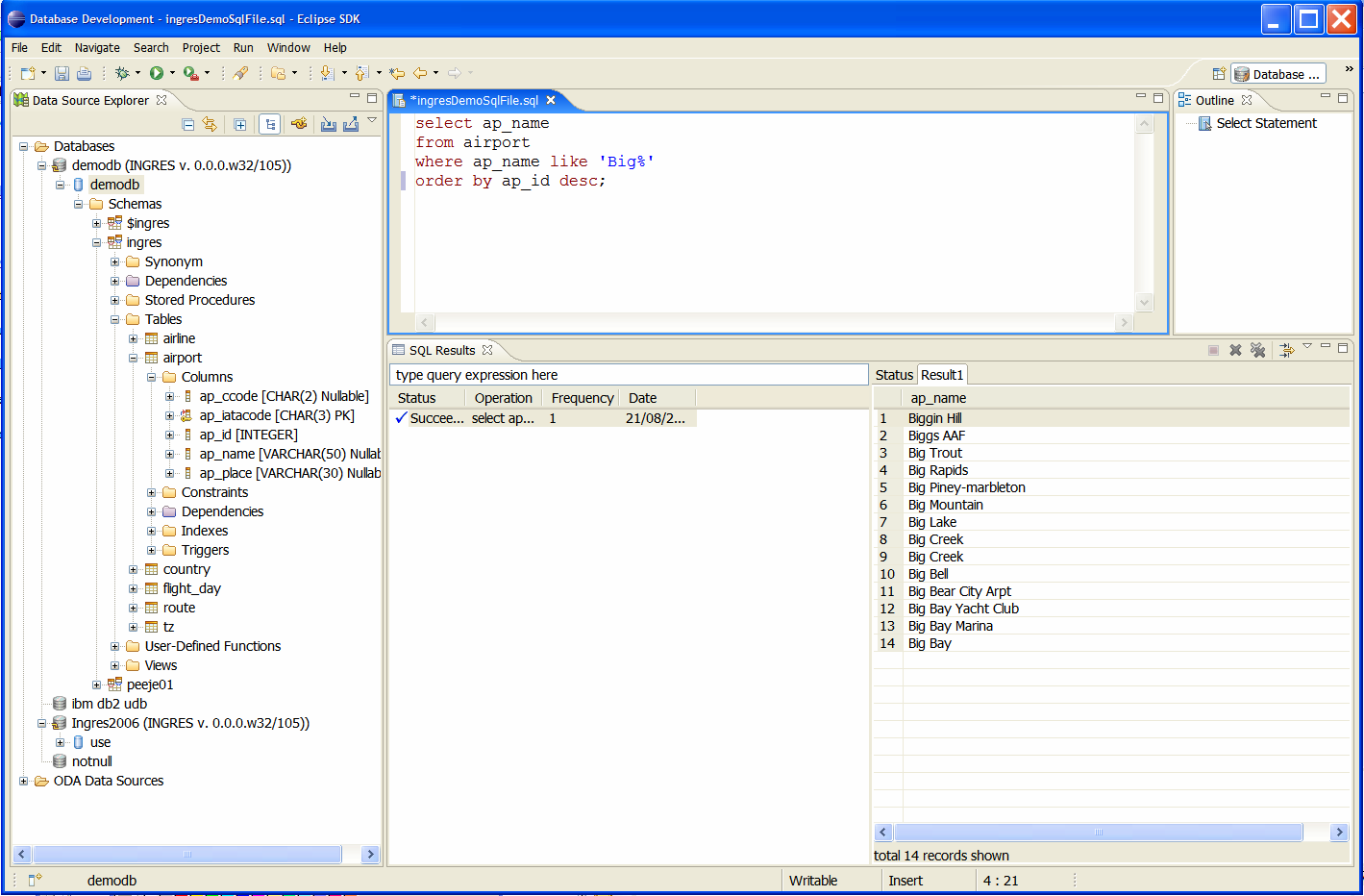Remove all results using the double-X icon

pyautogui.click(x=1257, y=350)
